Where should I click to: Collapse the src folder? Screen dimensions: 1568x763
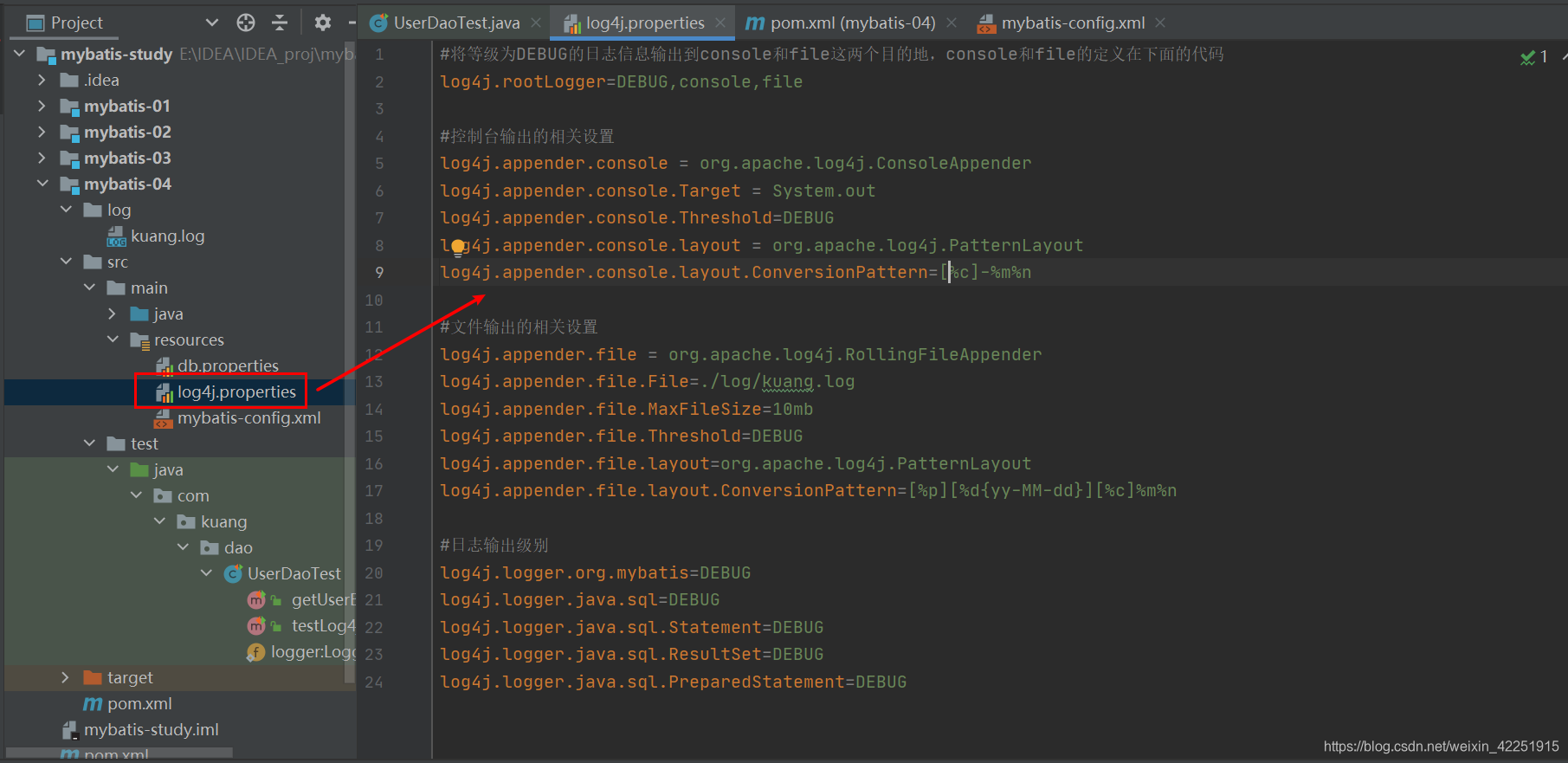66,262
